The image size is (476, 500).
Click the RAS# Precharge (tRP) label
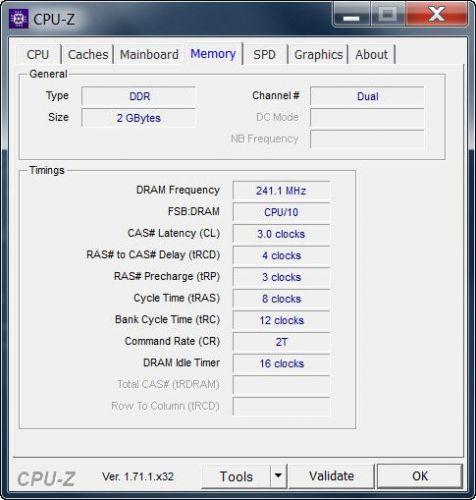[167, 276]
